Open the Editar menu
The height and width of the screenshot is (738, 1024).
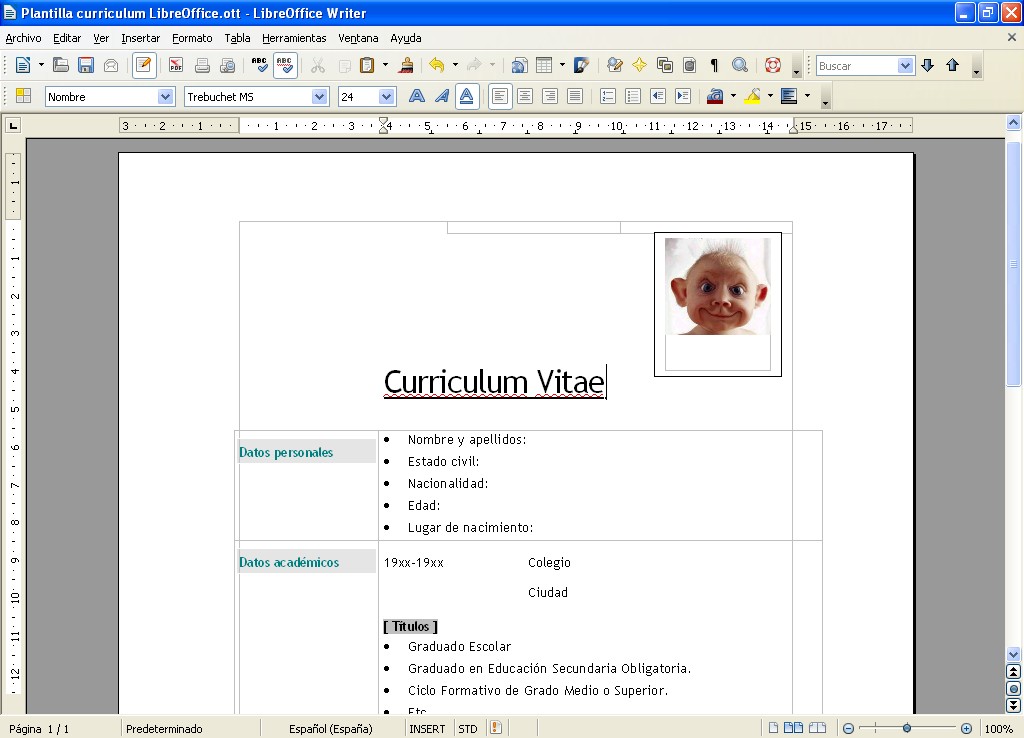tap(67, 39)
